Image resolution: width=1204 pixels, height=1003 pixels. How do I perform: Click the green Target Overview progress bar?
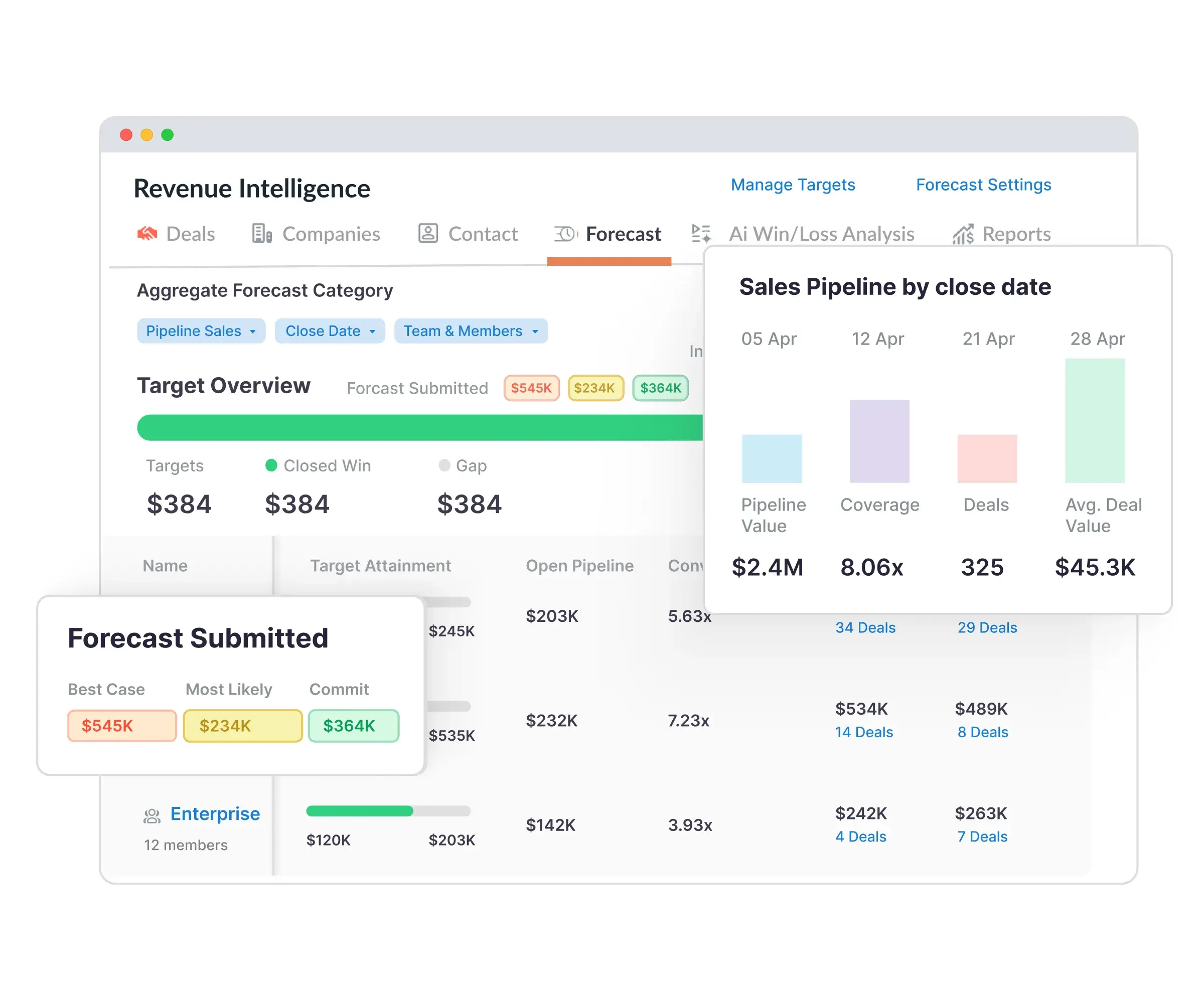click(x=420, y=428)
